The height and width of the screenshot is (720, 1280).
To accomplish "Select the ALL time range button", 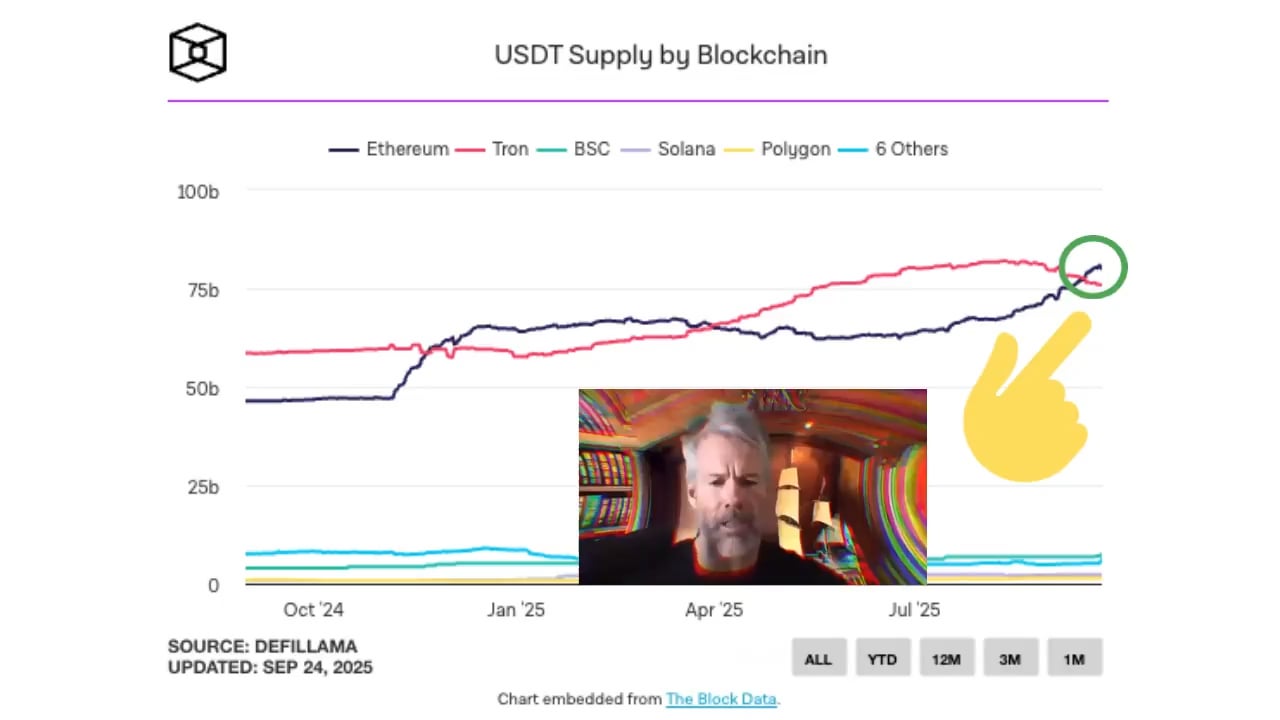I will pyautogui.click(x=818, y=659).
